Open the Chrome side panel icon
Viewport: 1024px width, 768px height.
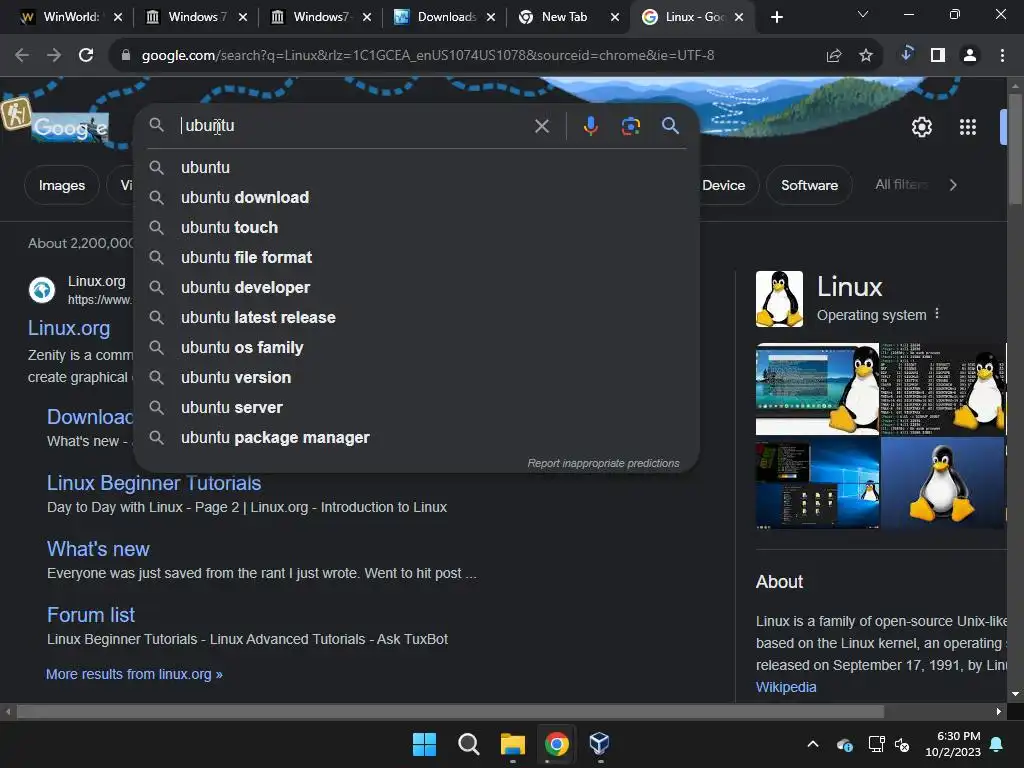tap(938, 56)
